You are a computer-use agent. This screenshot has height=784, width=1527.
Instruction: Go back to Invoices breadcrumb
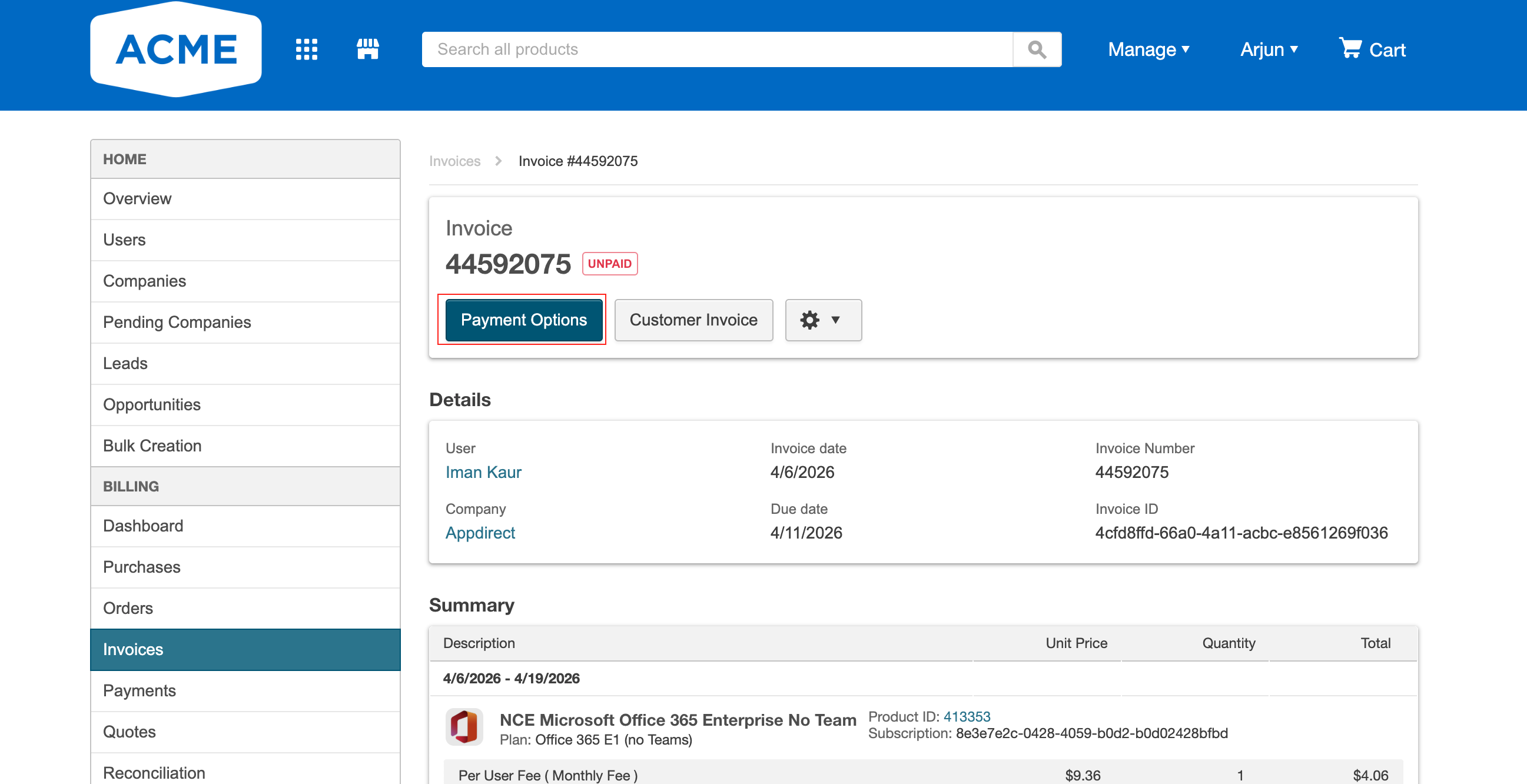click(x=454, y=161)
